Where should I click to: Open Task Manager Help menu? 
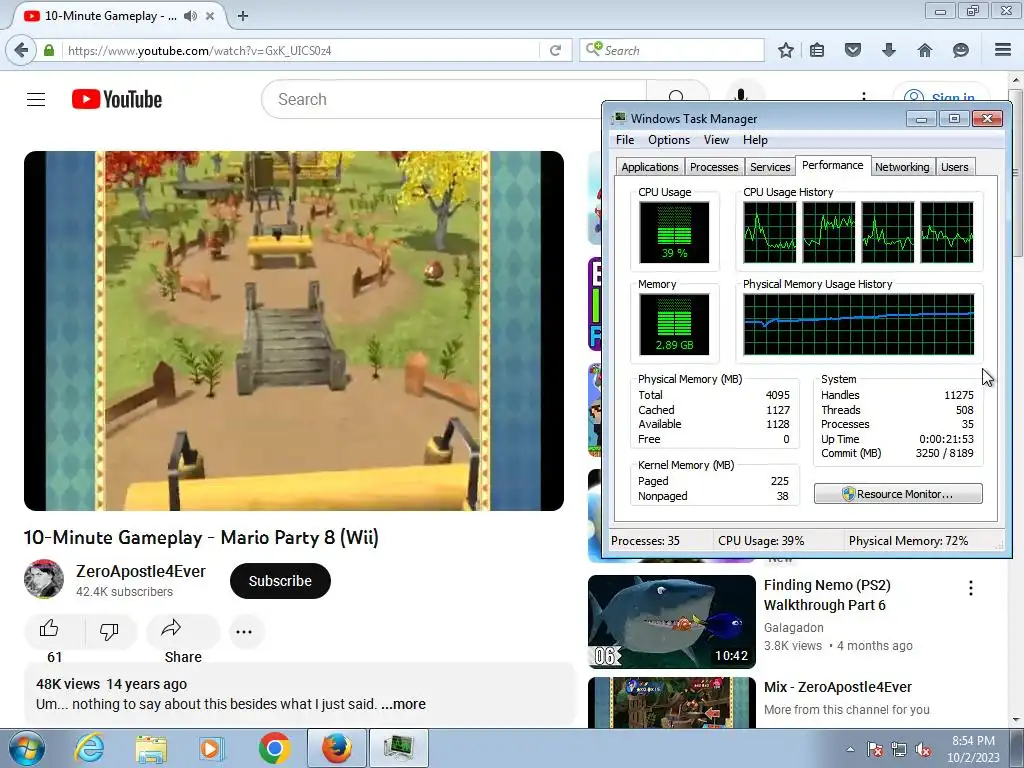pyautogui.click(x=755, y=140)
